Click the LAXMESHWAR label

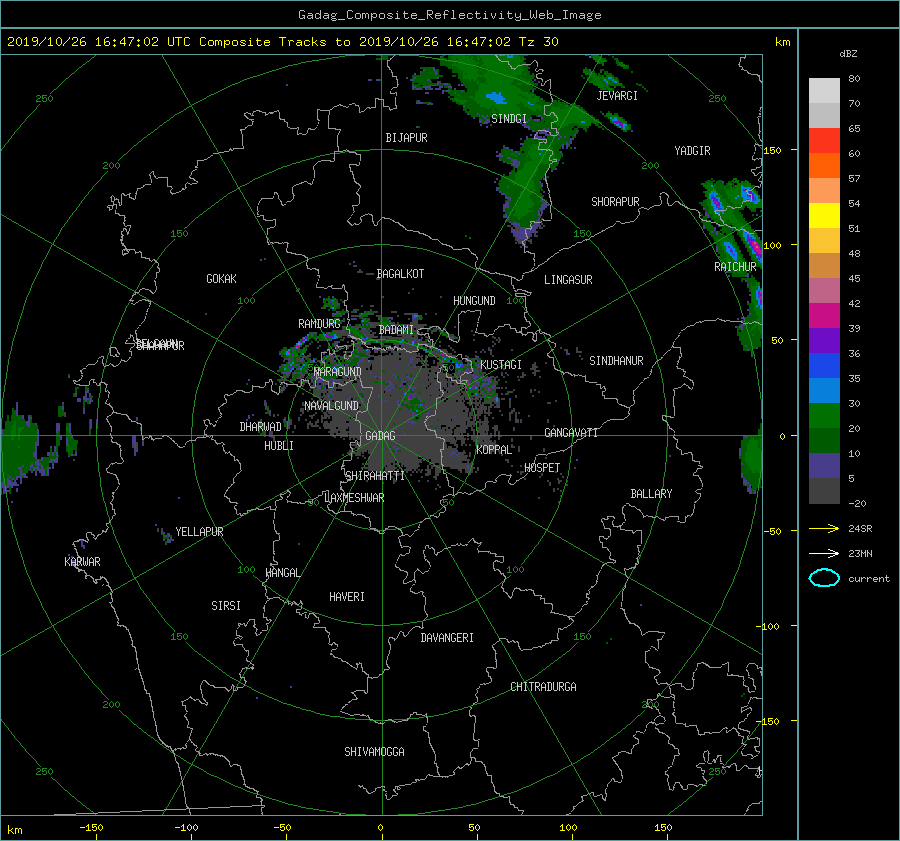coord(354,498)
